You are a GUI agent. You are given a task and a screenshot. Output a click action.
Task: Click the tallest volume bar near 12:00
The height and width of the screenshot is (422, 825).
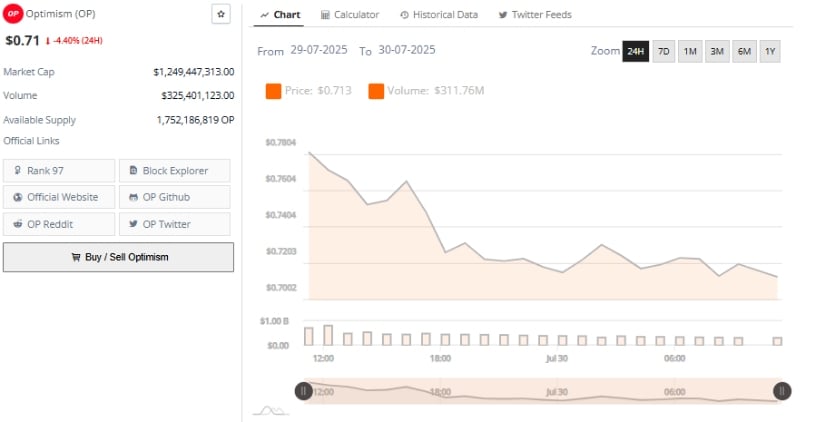328,335
